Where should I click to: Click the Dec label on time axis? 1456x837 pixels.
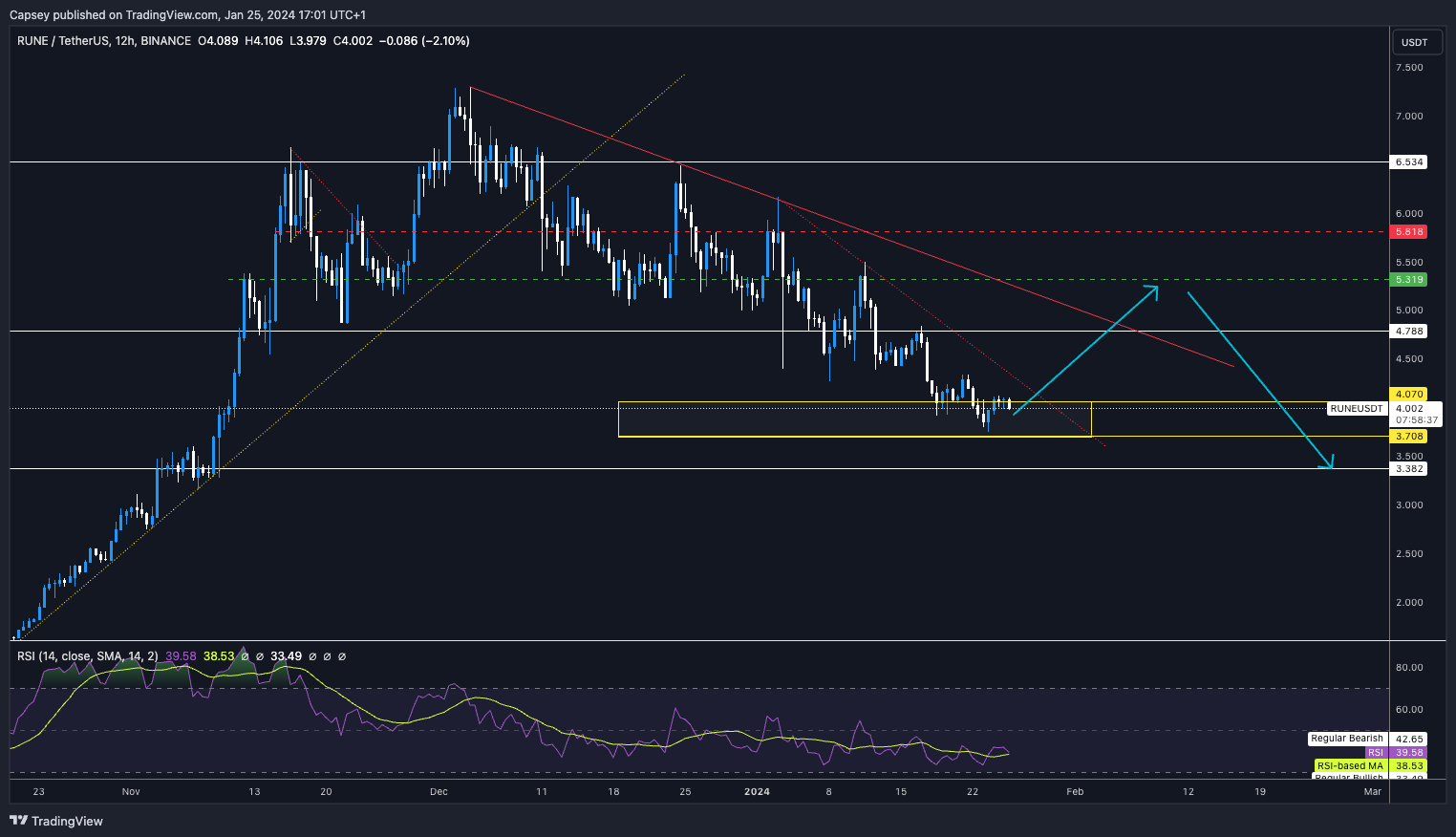tap(439, 792)
